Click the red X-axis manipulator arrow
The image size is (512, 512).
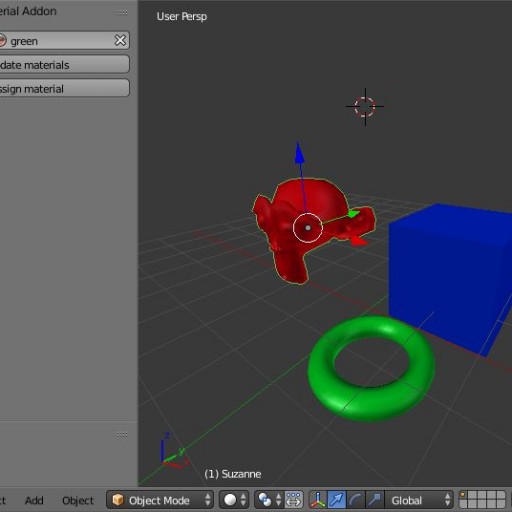pyautogui.click(x=359, y=241)
